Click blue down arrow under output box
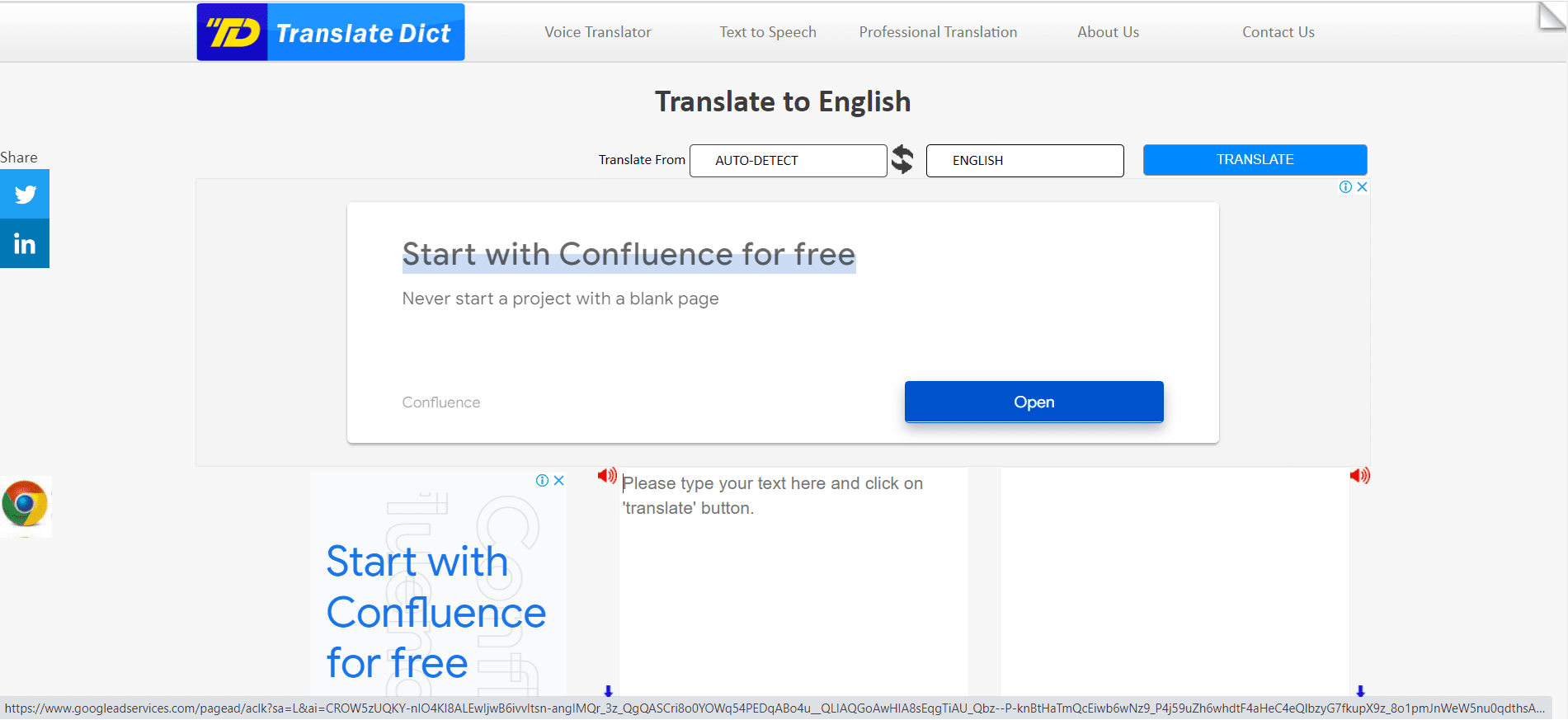The image size is (1568, 720). click(x=1360, y=691)
